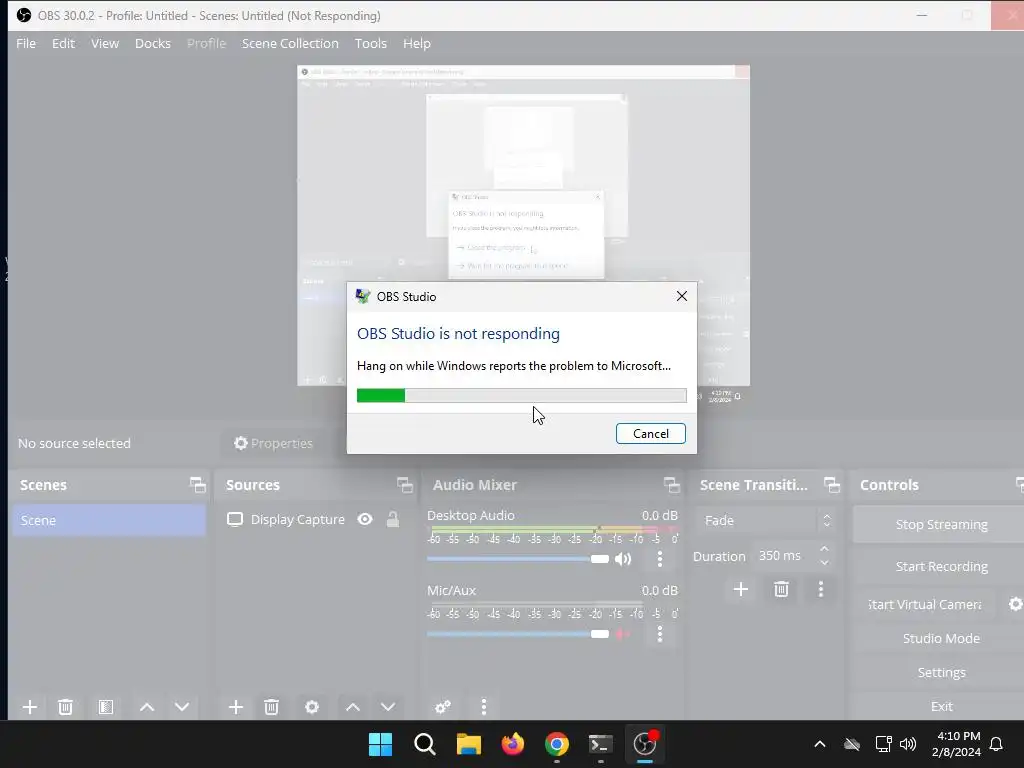This screenshot has height=768, width=1024.
Task: Open Google Chrome from taskbar
Action: 556,744
